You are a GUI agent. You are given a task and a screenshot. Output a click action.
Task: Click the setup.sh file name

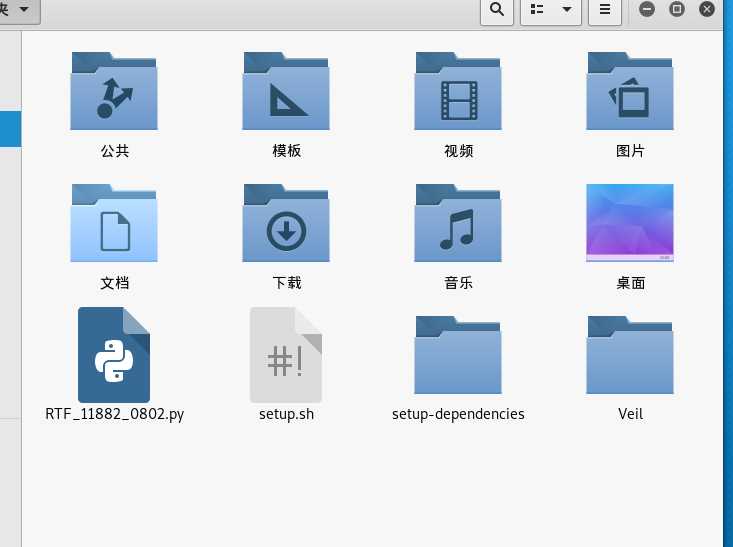coord(287,414)
